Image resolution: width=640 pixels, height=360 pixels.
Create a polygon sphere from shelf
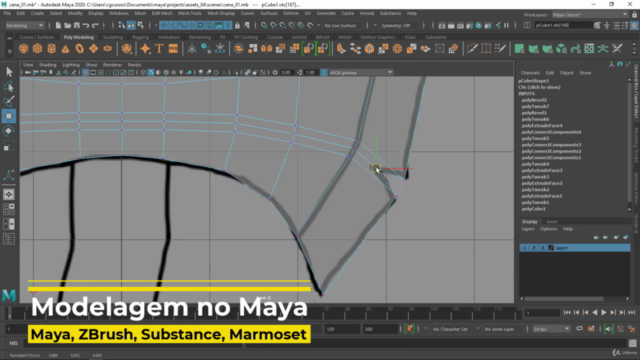(x=24, y=49)
